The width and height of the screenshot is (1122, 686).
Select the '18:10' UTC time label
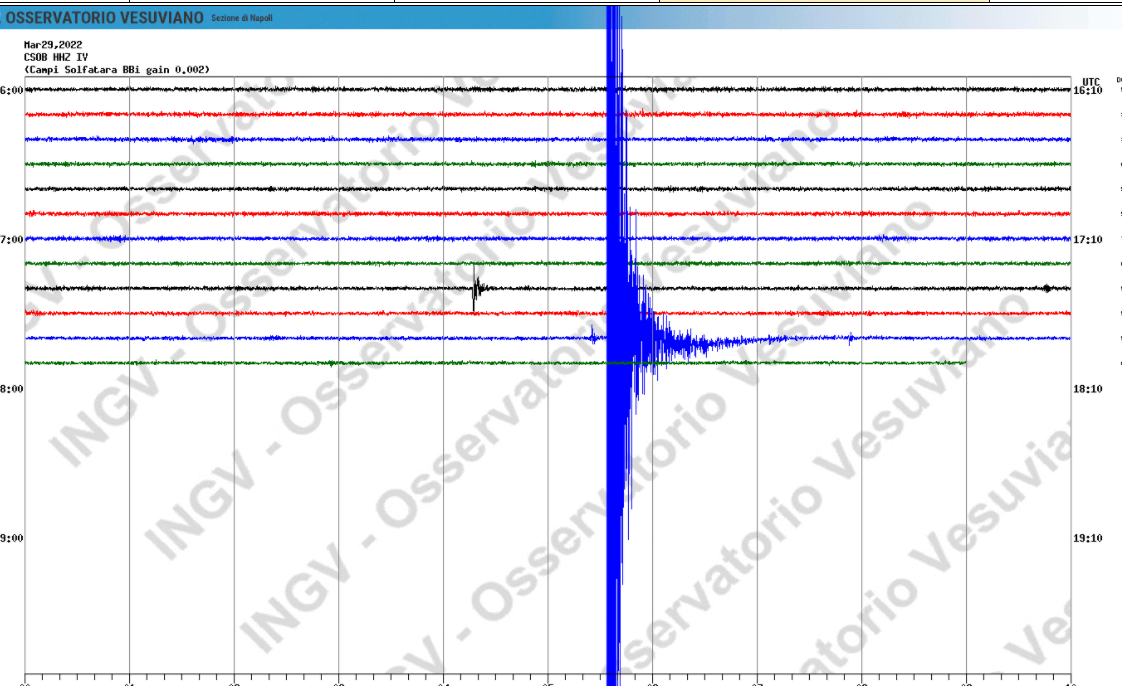click(1088, 389)
